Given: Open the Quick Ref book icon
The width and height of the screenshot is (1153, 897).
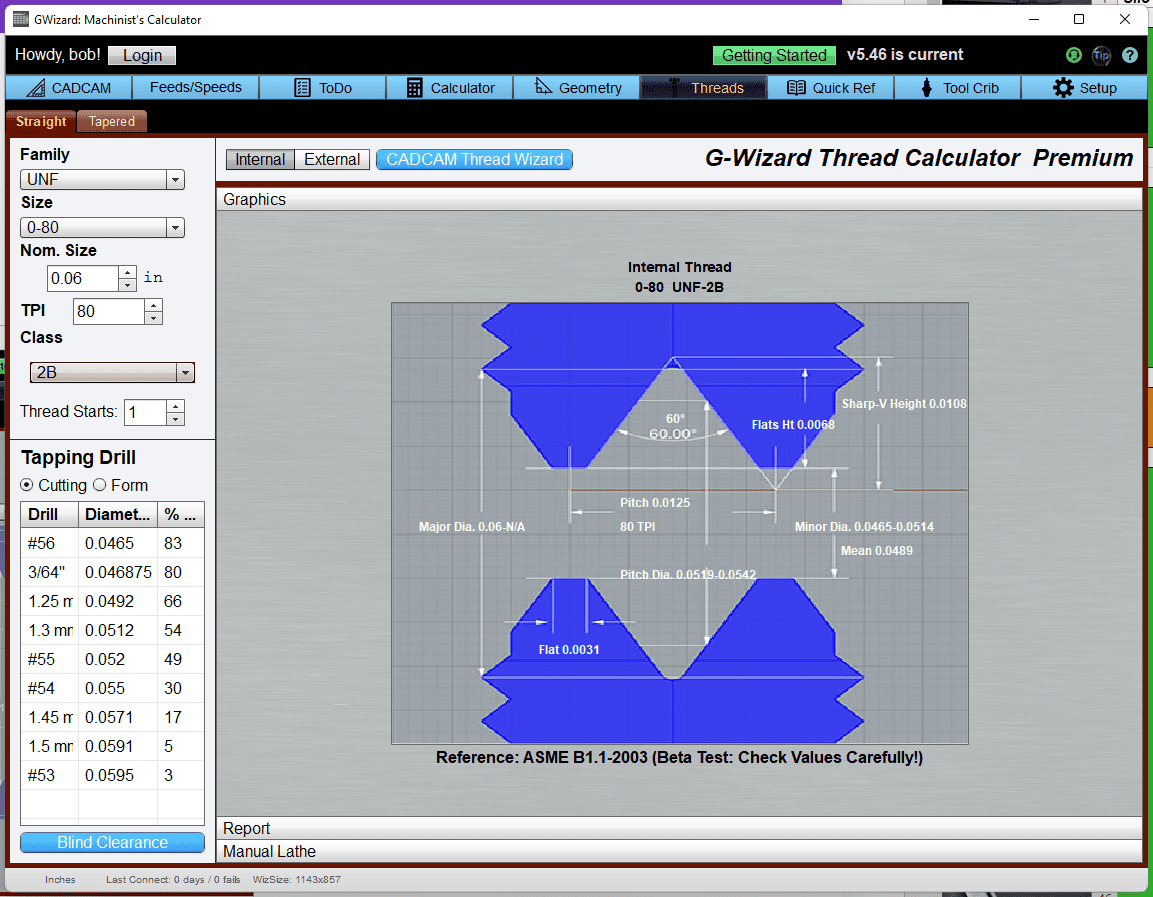Looking at the screenshot, I should pos(795,87).
